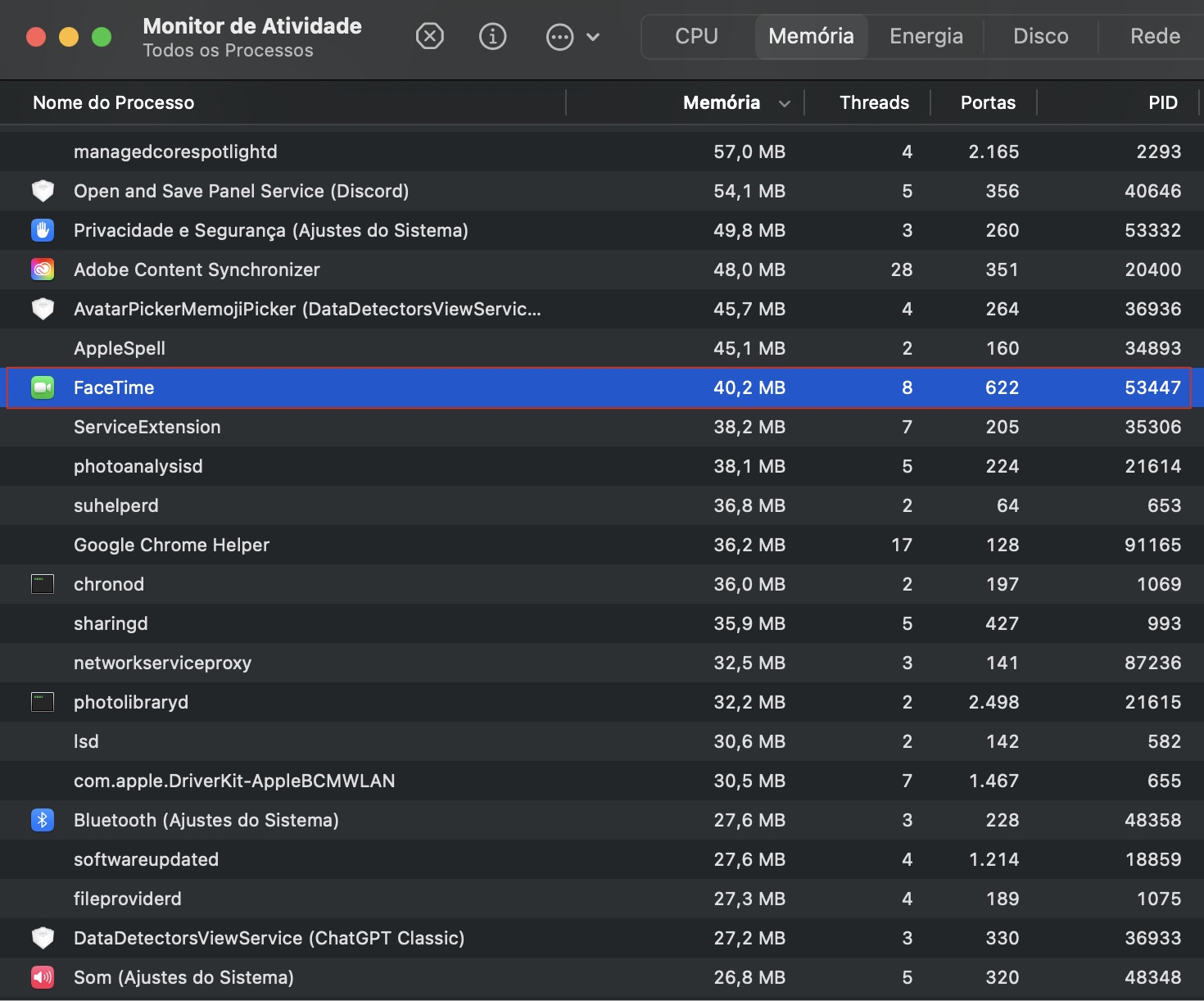Select Bluetooth (Ajustes do Sistema) process name
The image size is (1204, 1001).
tap(206, 820)
